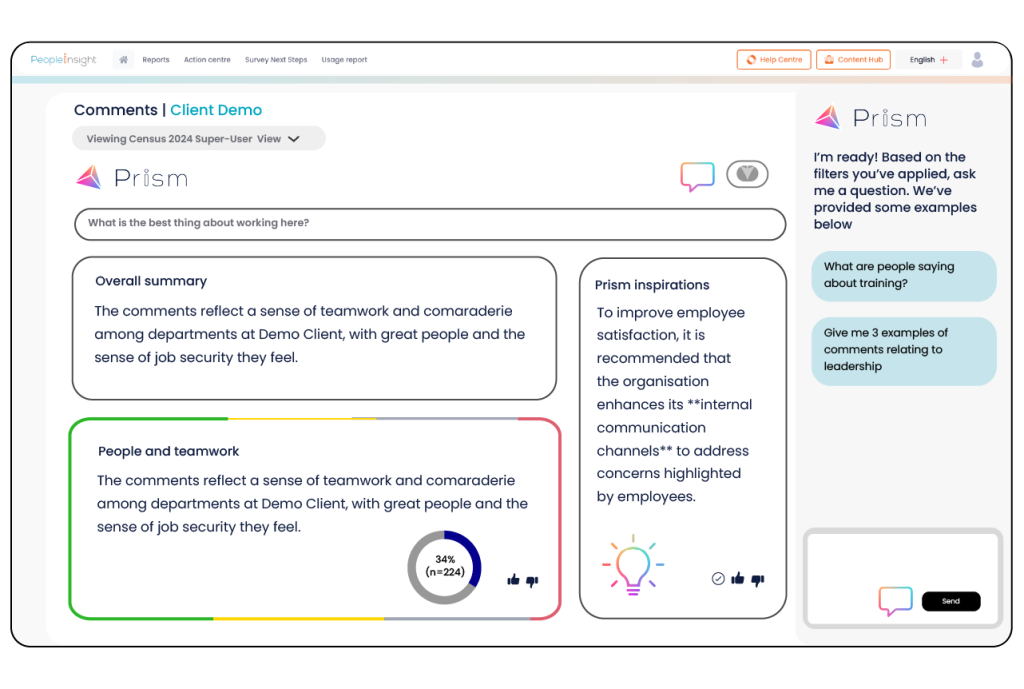Thumbs up the Prism inspirations card

point(737,578)
